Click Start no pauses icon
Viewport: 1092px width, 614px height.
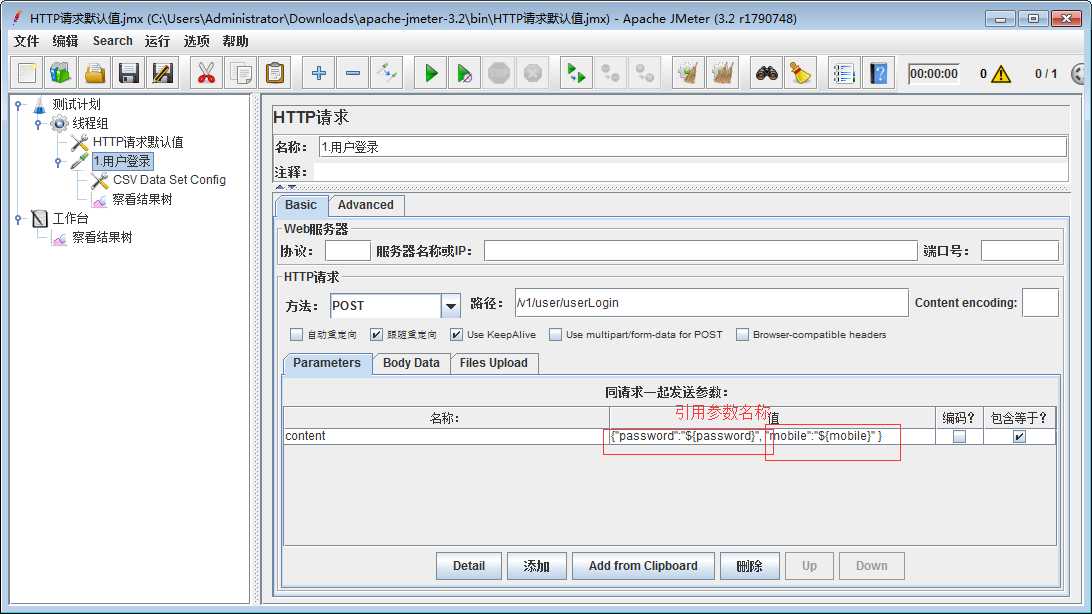point(465,73)
